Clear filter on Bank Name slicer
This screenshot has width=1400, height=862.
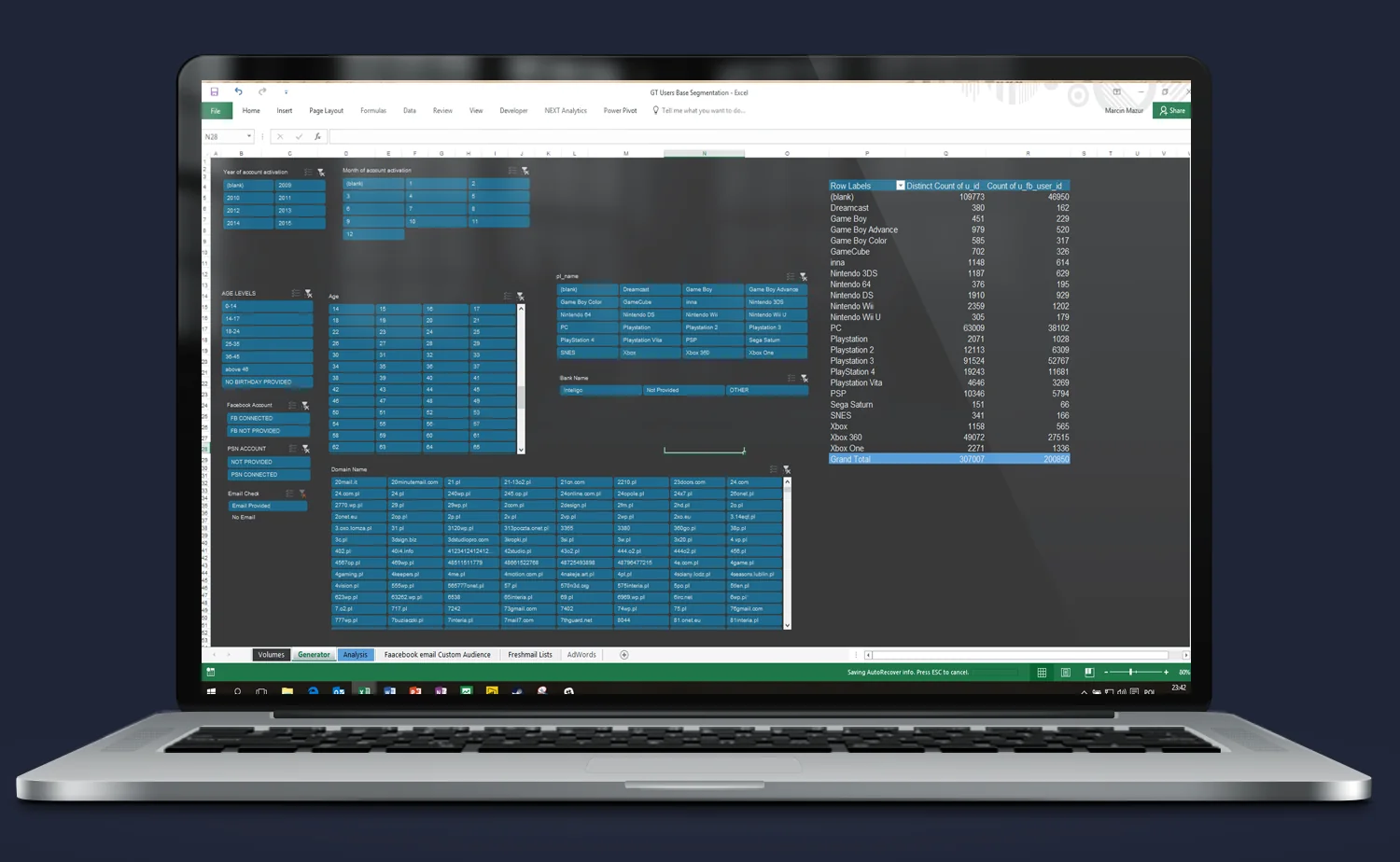pos(805,379)
